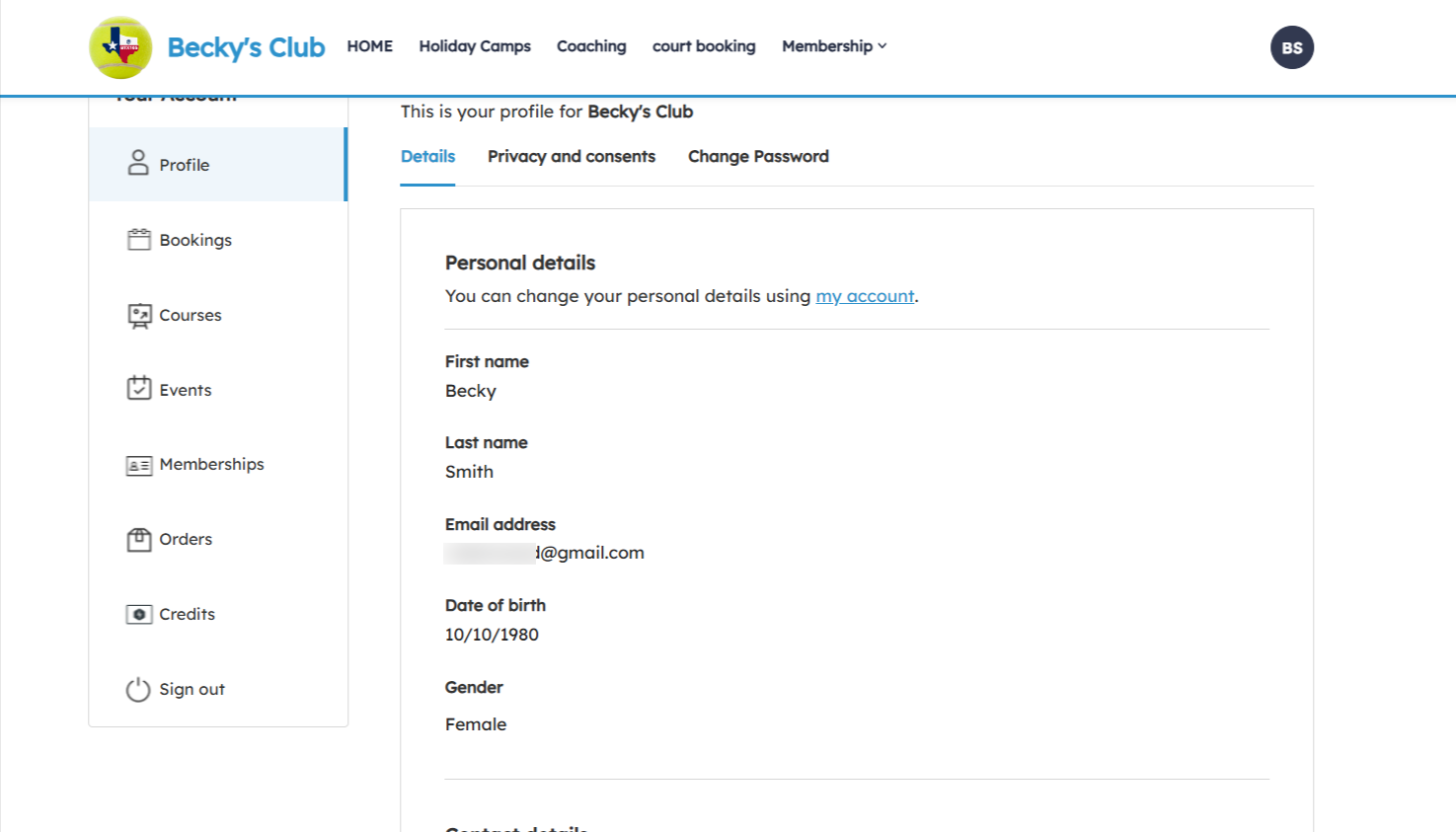Image resolution: width=1456 pixels, height=832 pixels.
Task: Click the Profile person icon in sidebar
Action: pyautogui.click(x=138, y=163)
